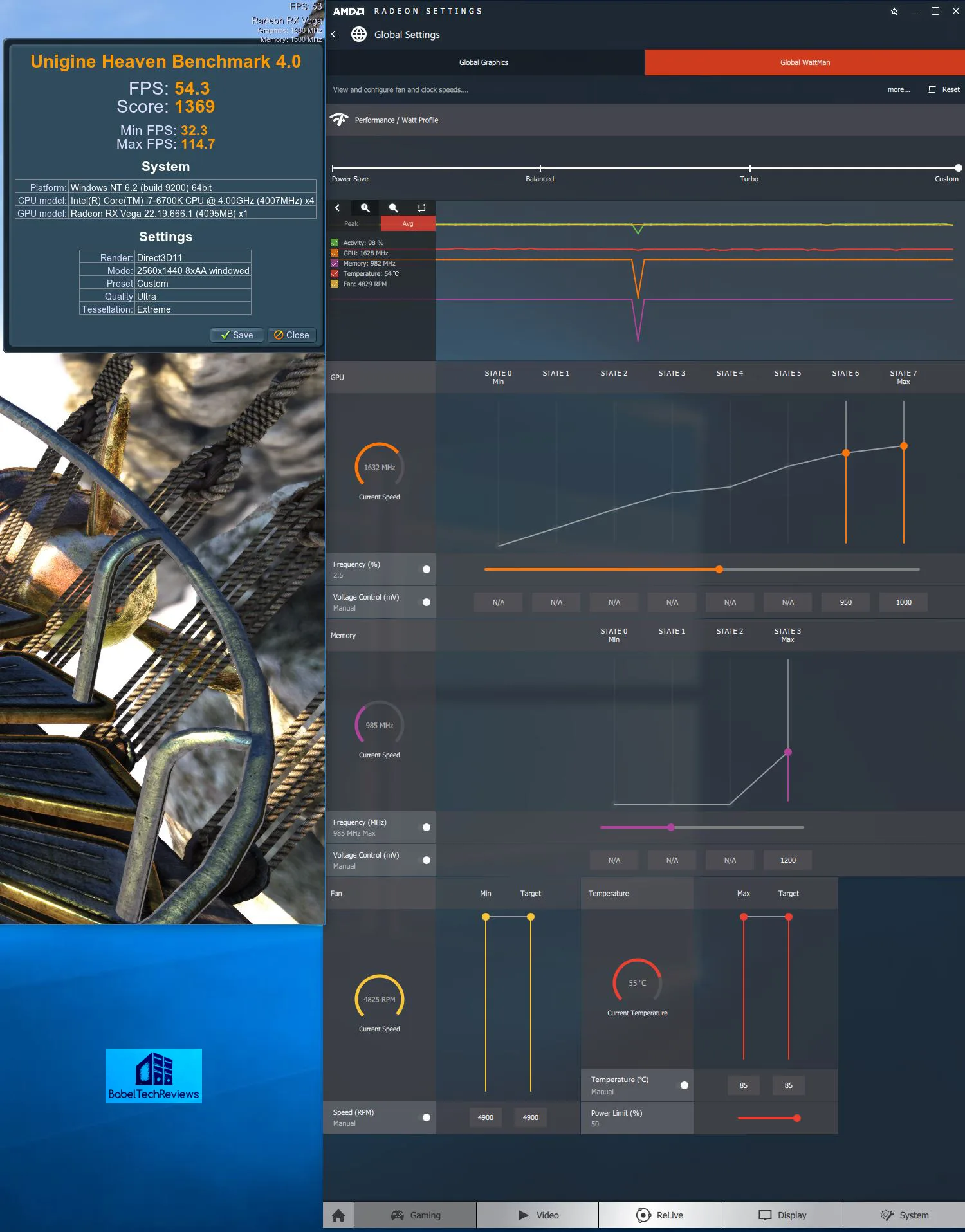Toggle the Fan Speed (RPM) manual switch
This screenshot has height=1232, width=965.
426,1117
